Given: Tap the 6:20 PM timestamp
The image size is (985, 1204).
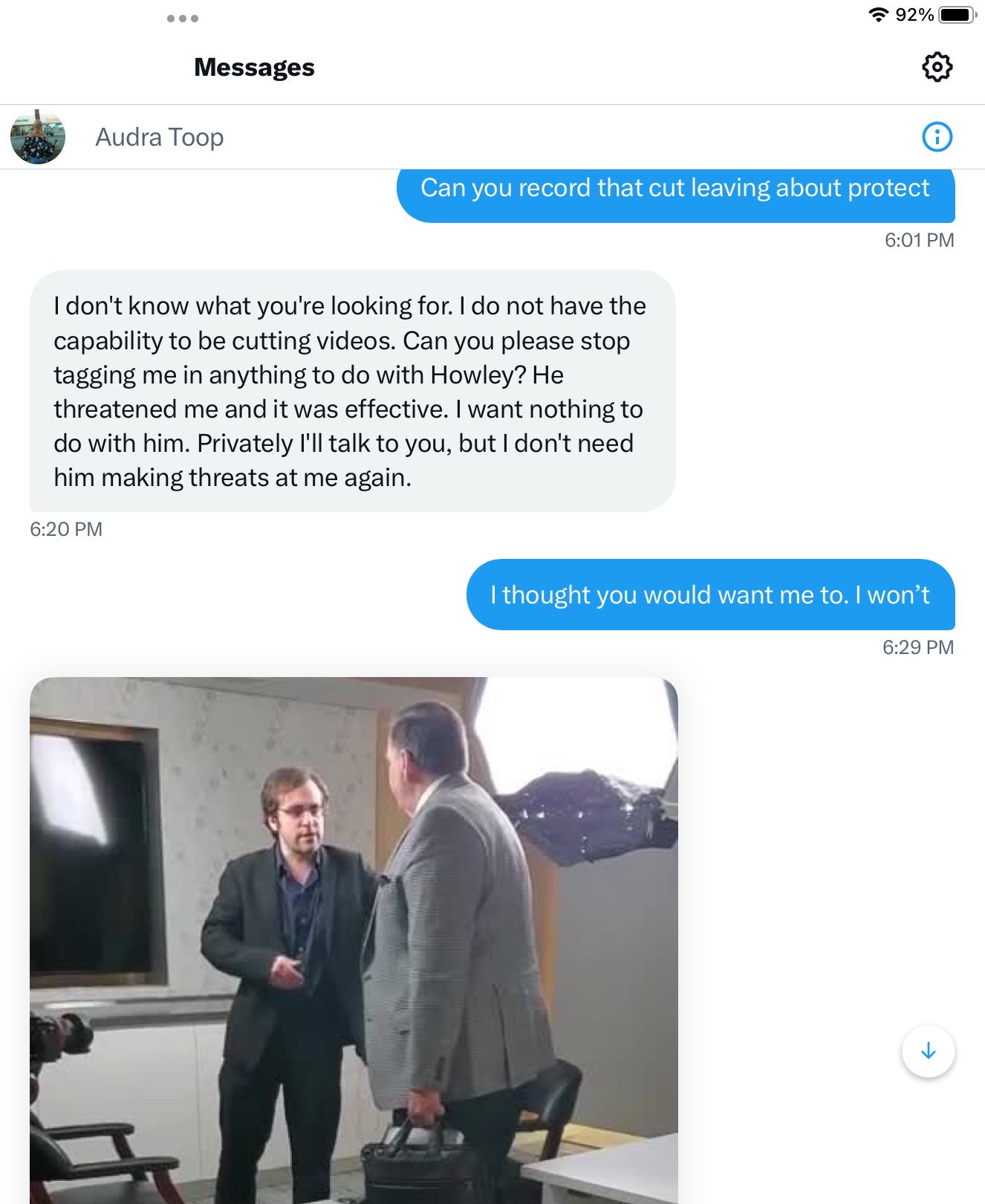Looking at the screenshot, I should pos(66,529).
